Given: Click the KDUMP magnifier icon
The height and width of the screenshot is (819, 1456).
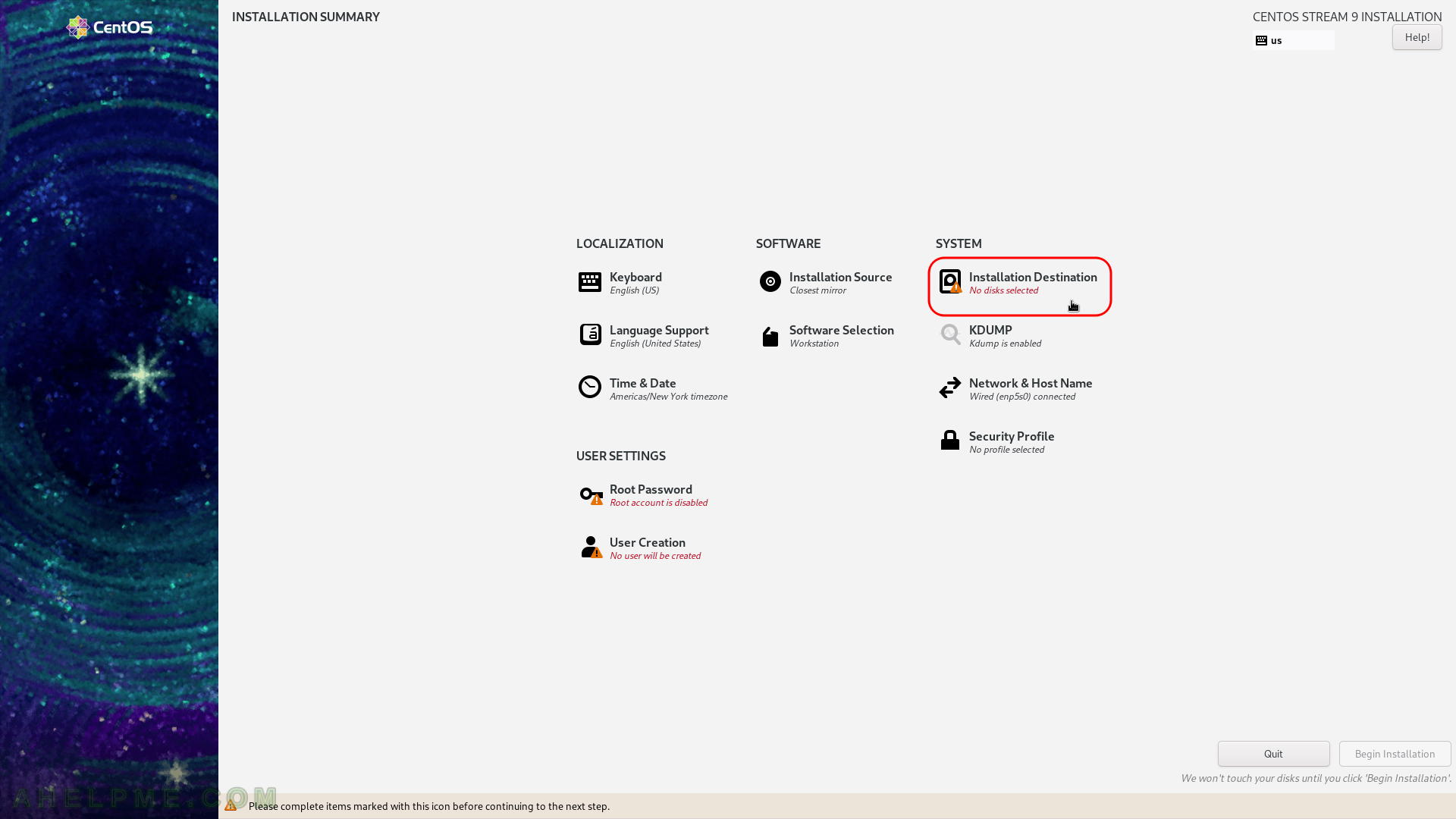Looking at the screenshot, I should coord(950,334).
